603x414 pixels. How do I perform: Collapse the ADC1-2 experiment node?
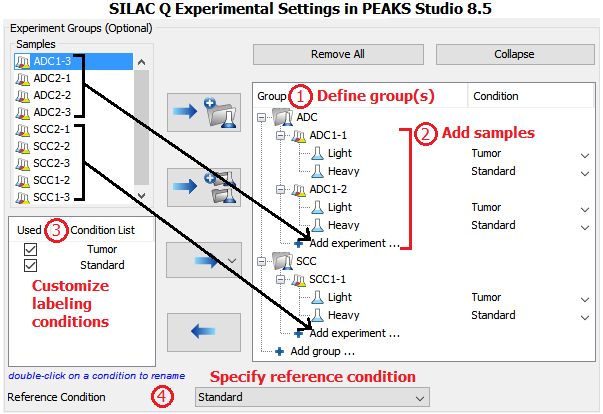point(281,190)
